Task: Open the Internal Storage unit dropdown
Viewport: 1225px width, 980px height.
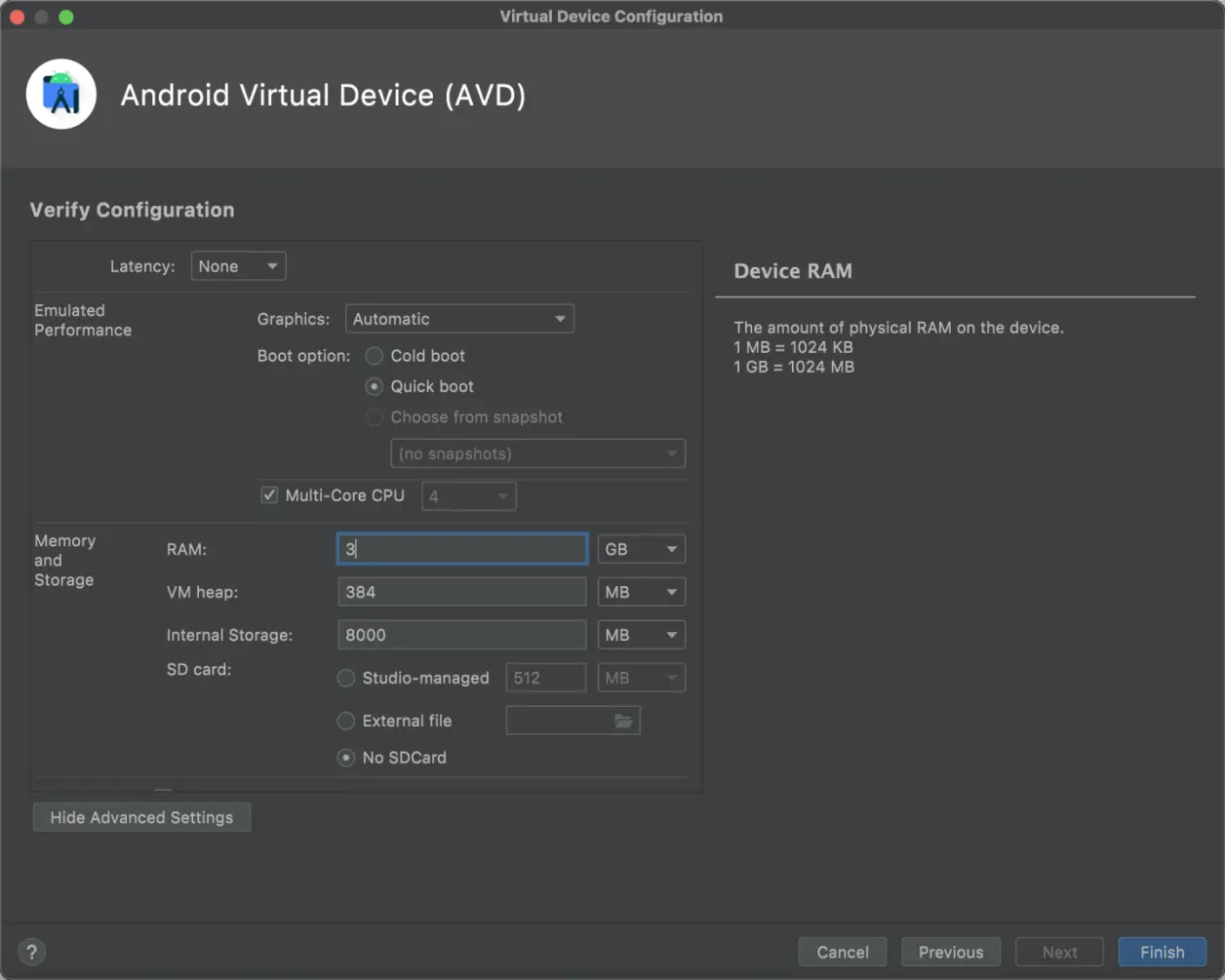Action: (641, 635)
